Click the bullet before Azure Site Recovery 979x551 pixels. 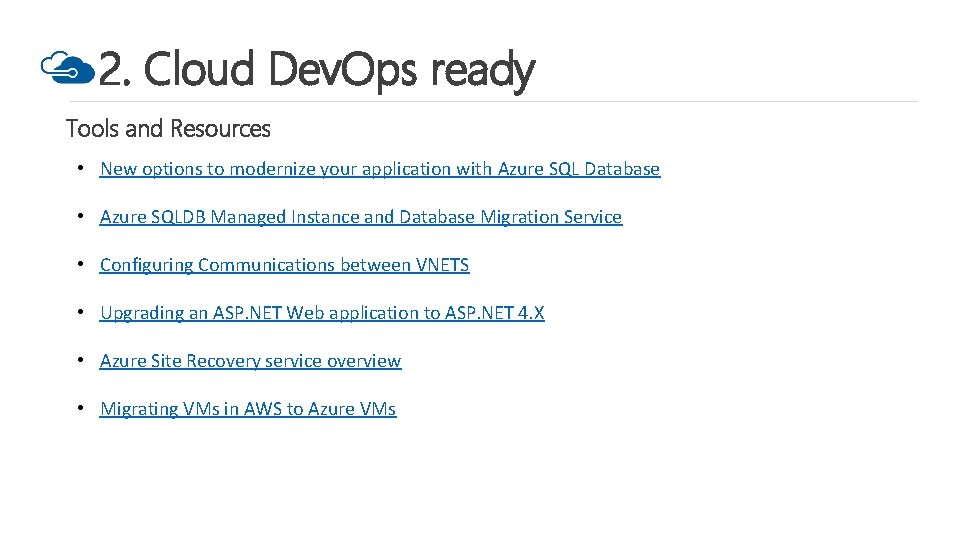(80, 360)
